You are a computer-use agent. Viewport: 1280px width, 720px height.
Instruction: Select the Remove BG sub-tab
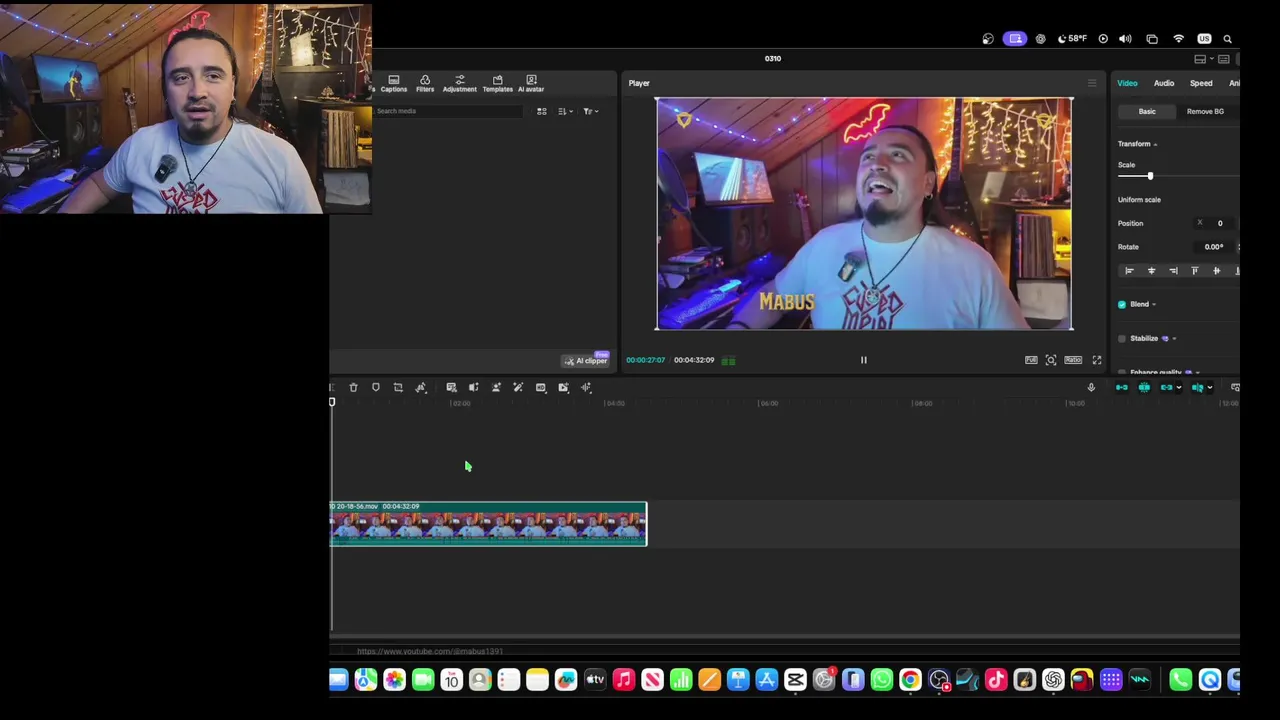(x=1205, y=112)
